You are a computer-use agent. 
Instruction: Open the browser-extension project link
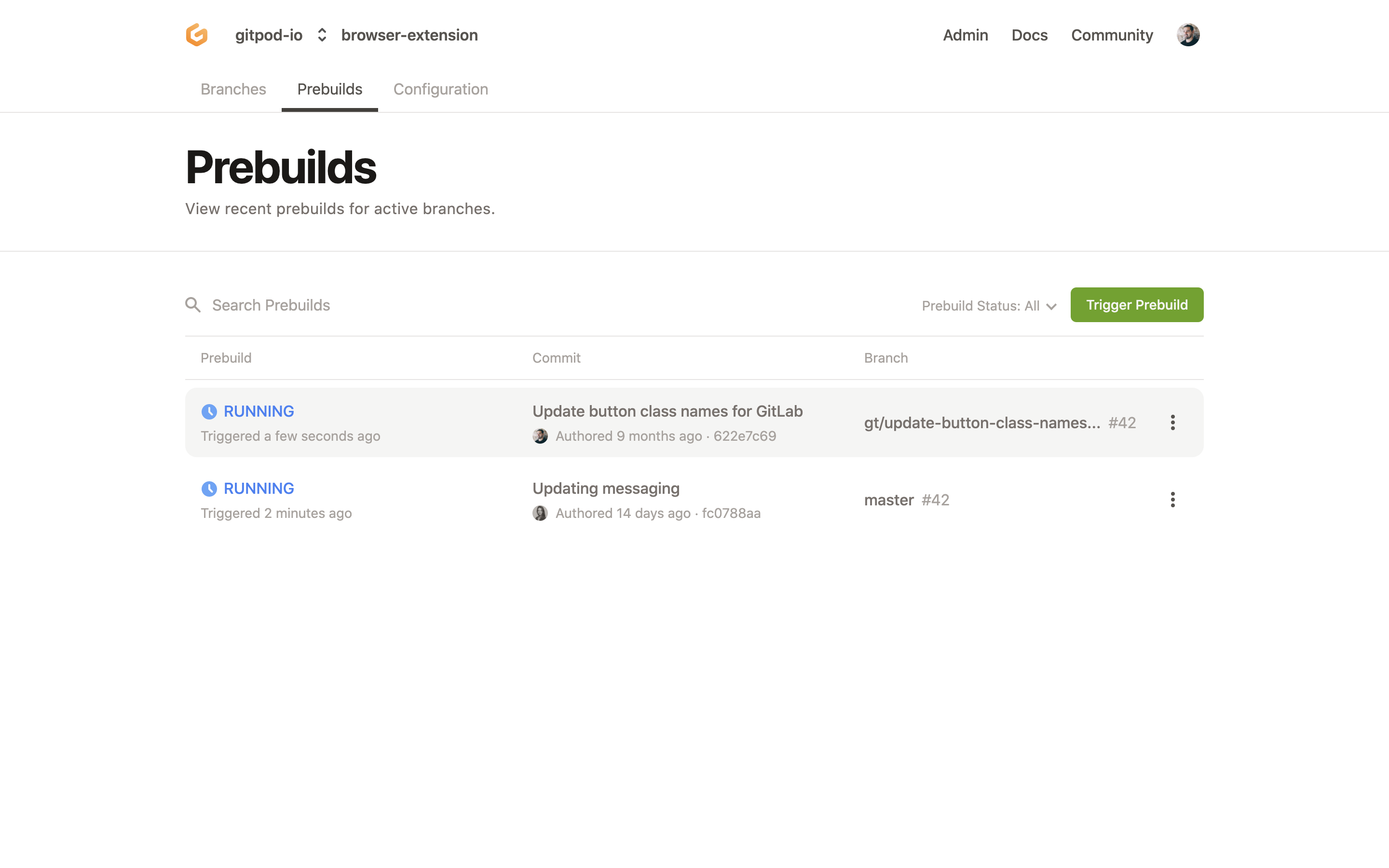pyautogui.click(x=409, y=35)
